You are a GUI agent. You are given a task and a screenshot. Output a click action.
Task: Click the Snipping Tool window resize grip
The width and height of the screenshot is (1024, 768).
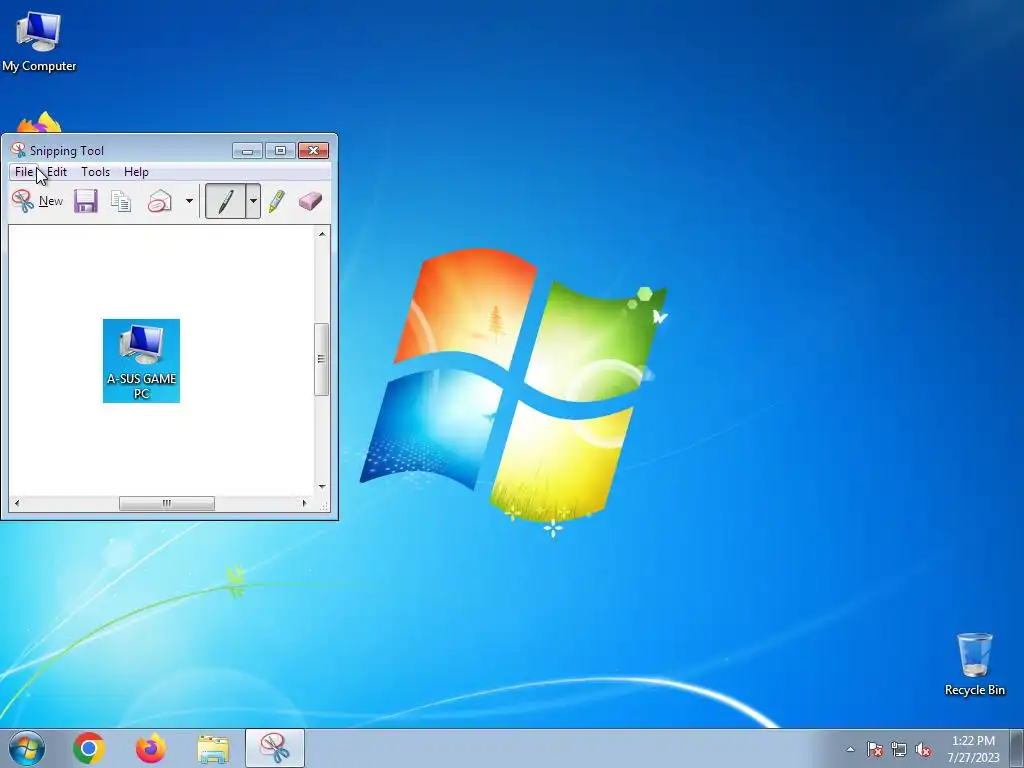[323, 505]
